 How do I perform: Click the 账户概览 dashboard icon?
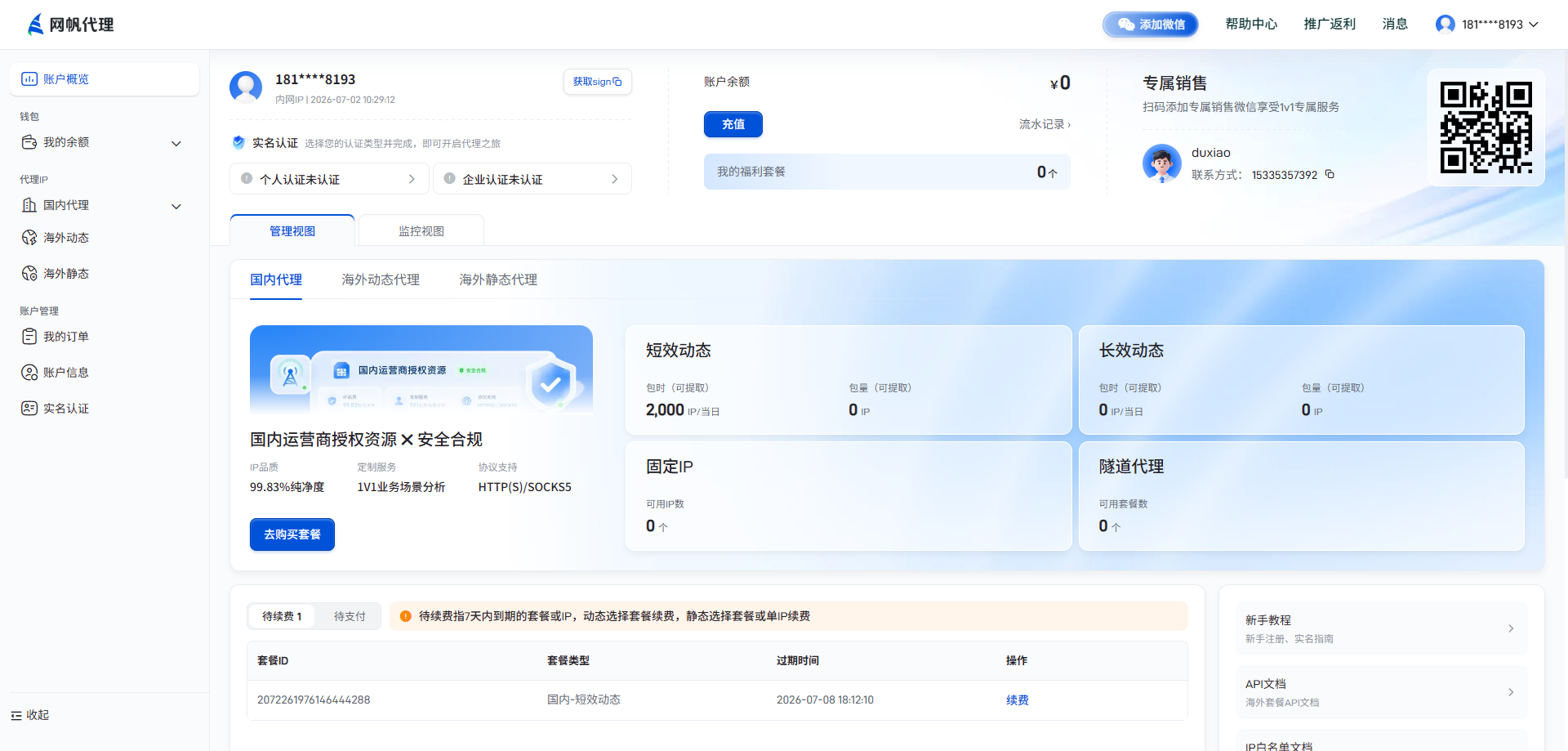point(29,79)
